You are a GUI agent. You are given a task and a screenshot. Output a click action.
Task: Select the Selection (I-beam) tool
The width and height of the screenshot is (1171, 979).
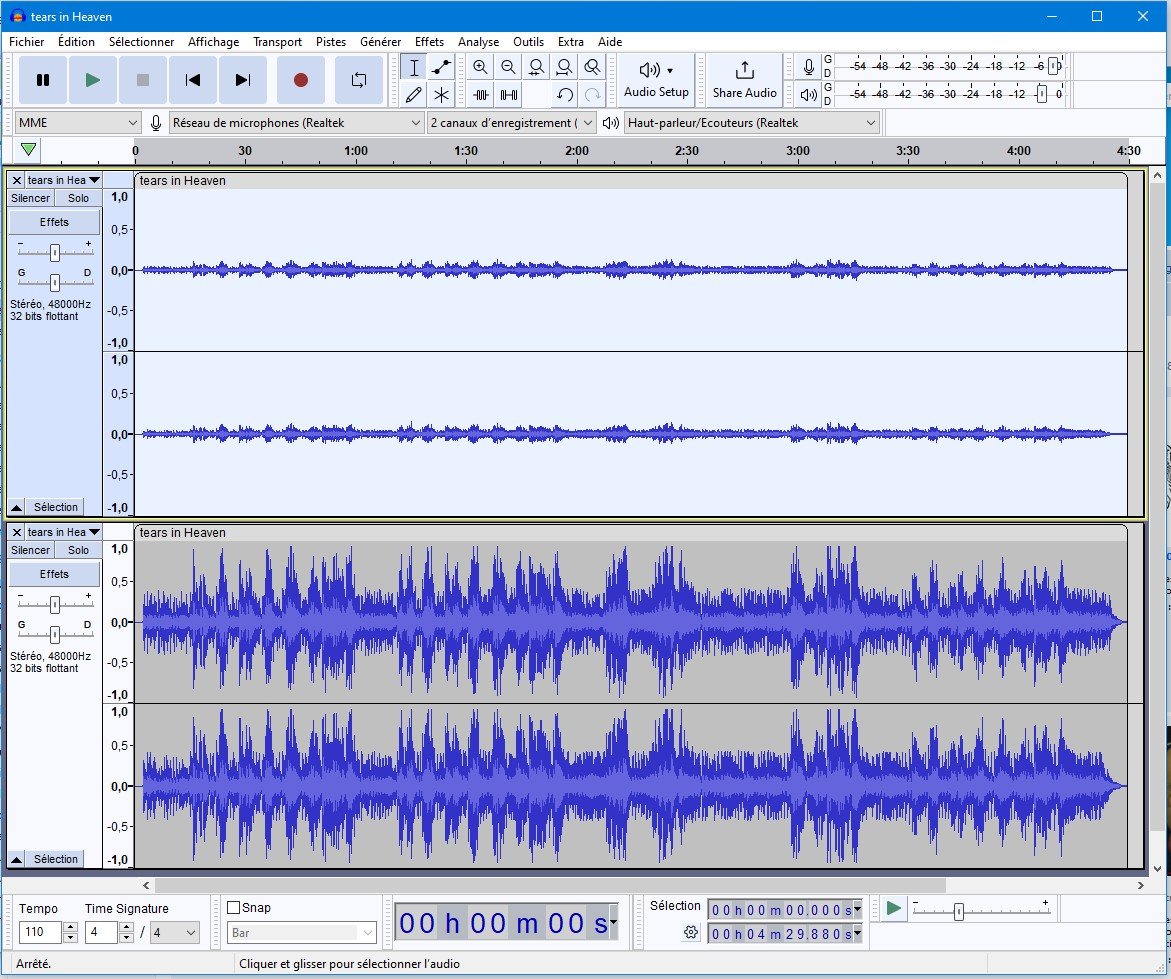(x=414, y=67)
